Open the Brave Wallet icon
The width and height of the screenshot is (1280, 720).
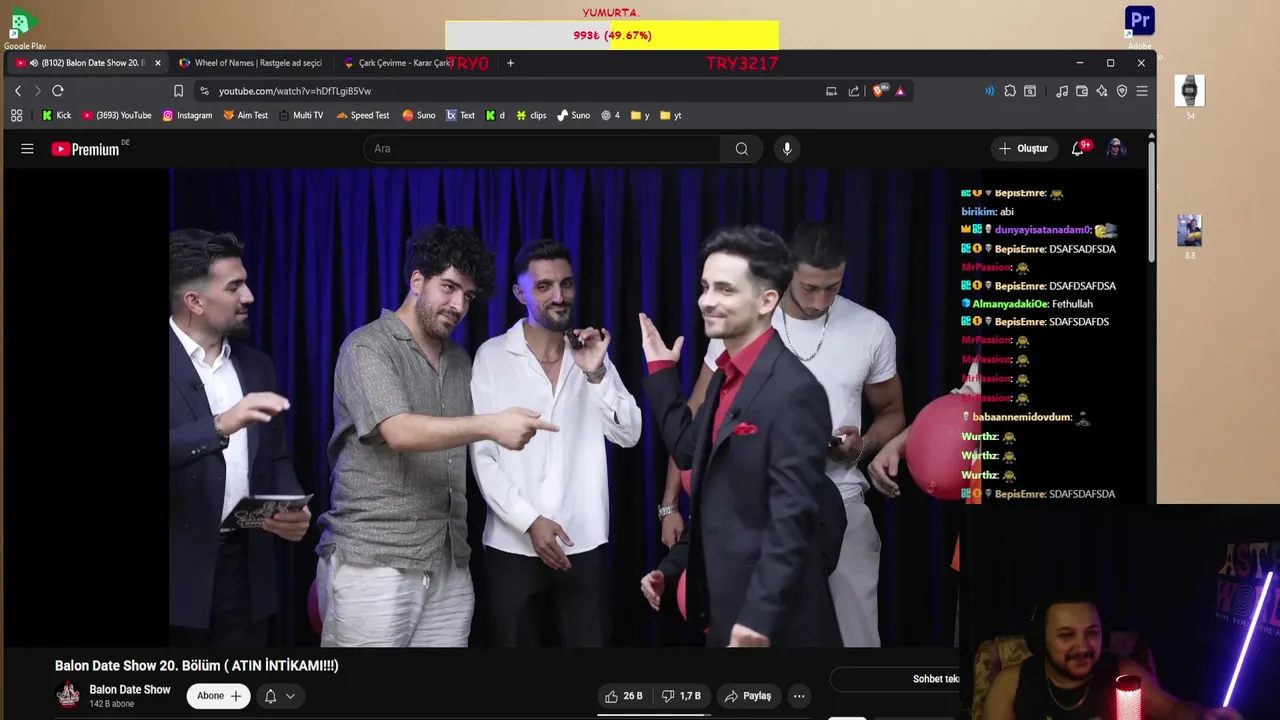[x=1082, y=91]
